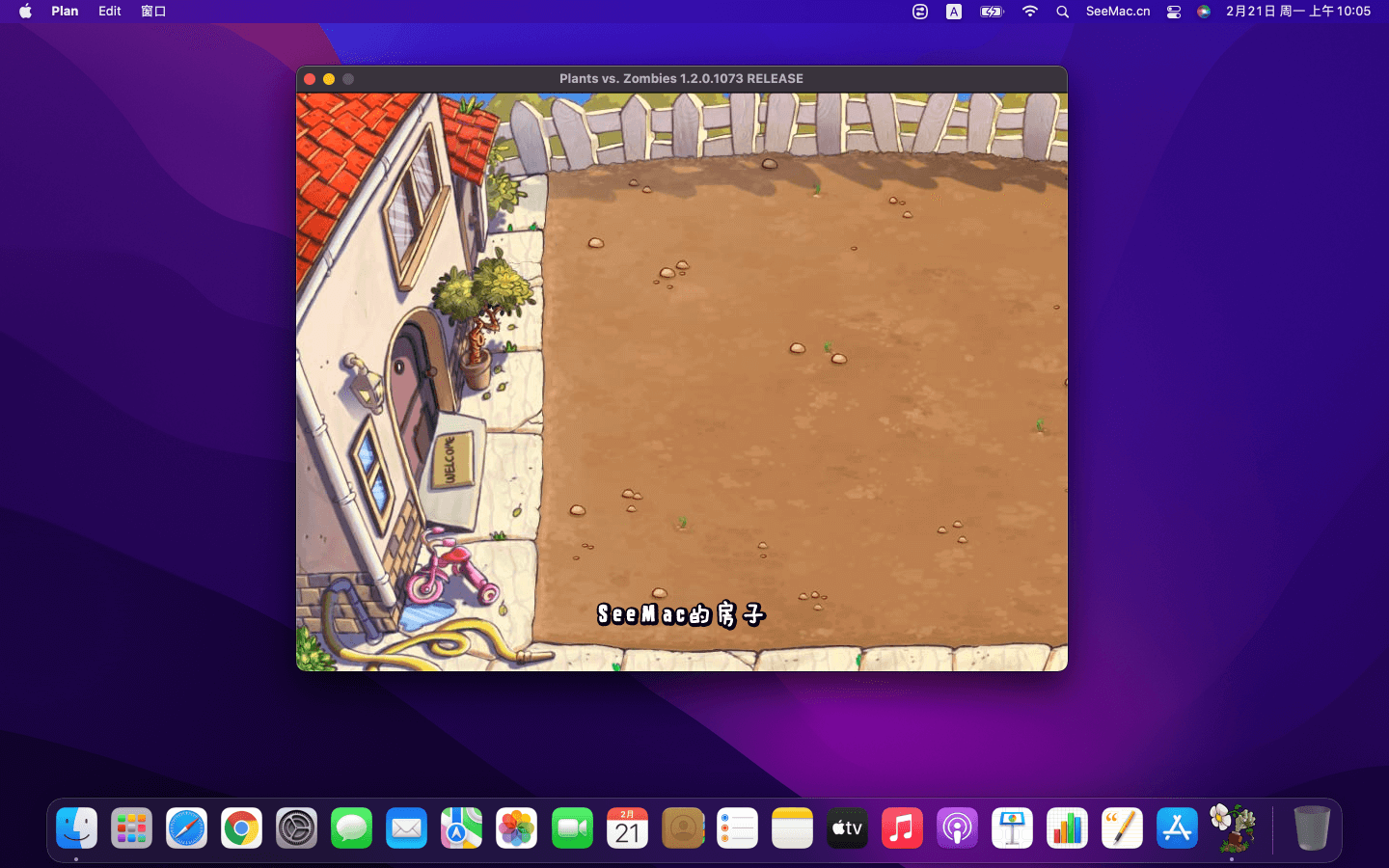Activate Siri from menu bar

tap(1204, 12)
